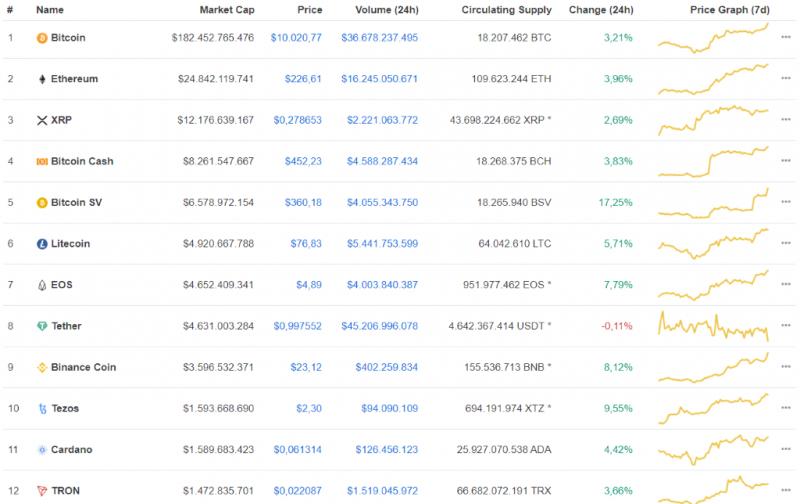
Task: Open the three-dot menu for Bitcoin row
Action: (x=786, y=38)
